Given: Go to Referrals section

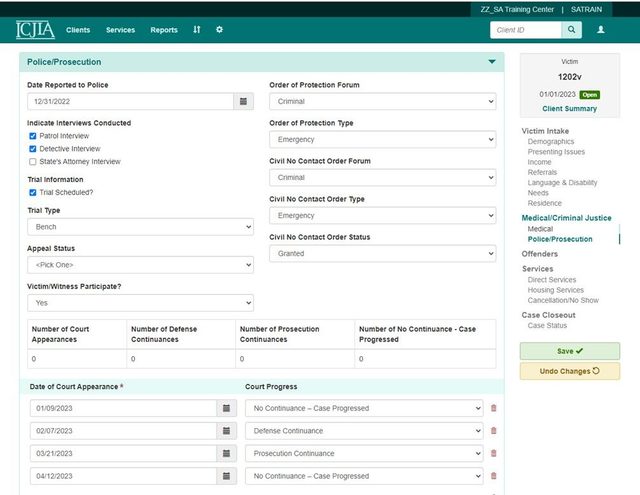Looking at the screenshot, I should 542,172.
